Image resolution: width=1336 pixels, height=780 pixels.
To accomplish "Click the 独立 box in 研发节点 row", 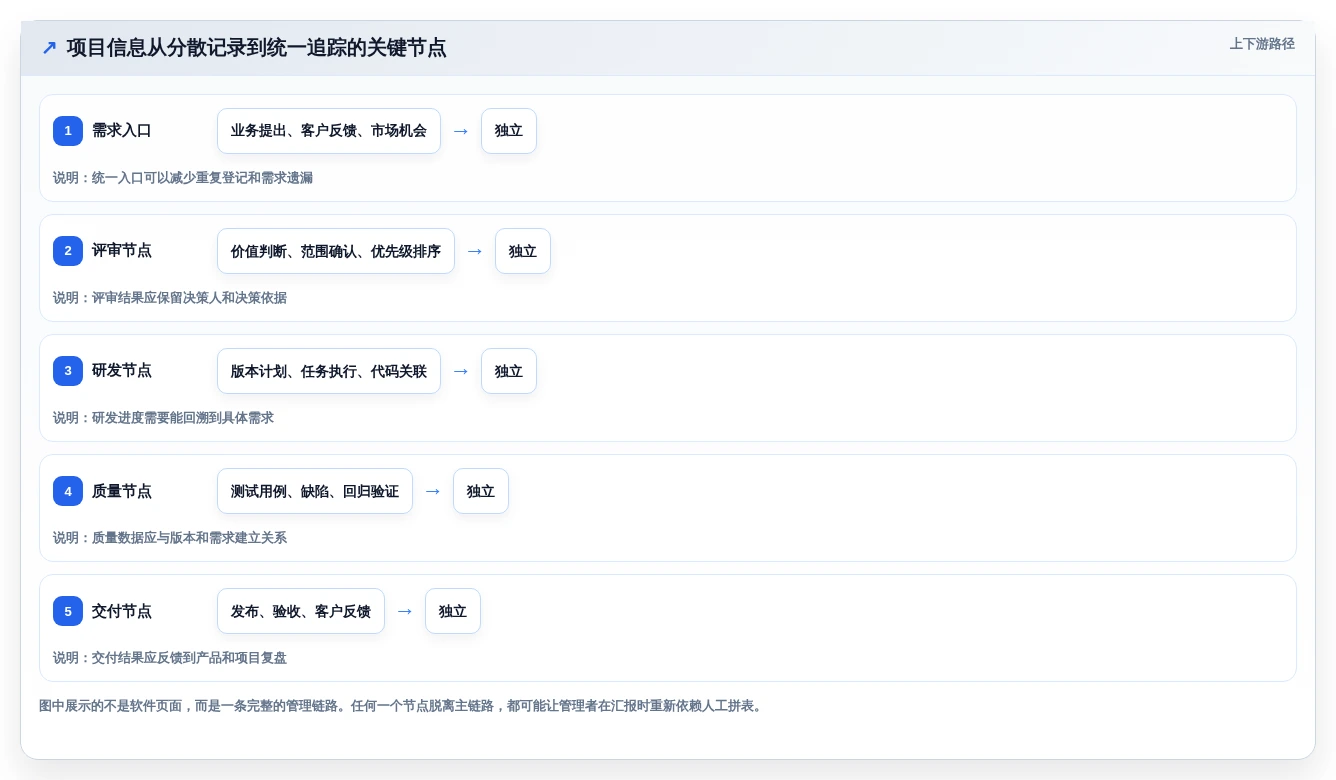I will (x=509, y=371).
